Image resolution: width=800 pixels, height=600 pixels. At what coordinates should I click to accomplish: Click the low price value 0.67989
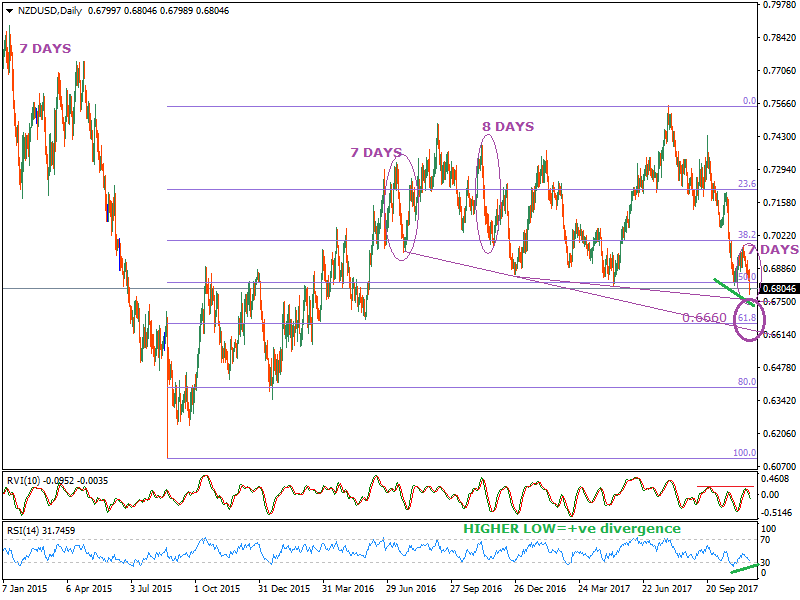tap(177, 11)
